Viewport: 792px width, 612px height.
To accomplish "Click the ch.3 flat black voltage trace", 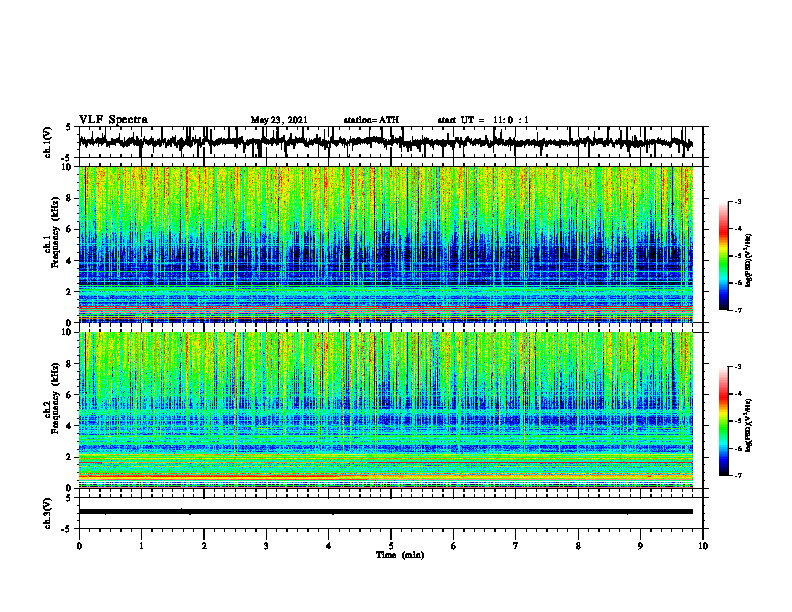I will click(x=385, y=512).
